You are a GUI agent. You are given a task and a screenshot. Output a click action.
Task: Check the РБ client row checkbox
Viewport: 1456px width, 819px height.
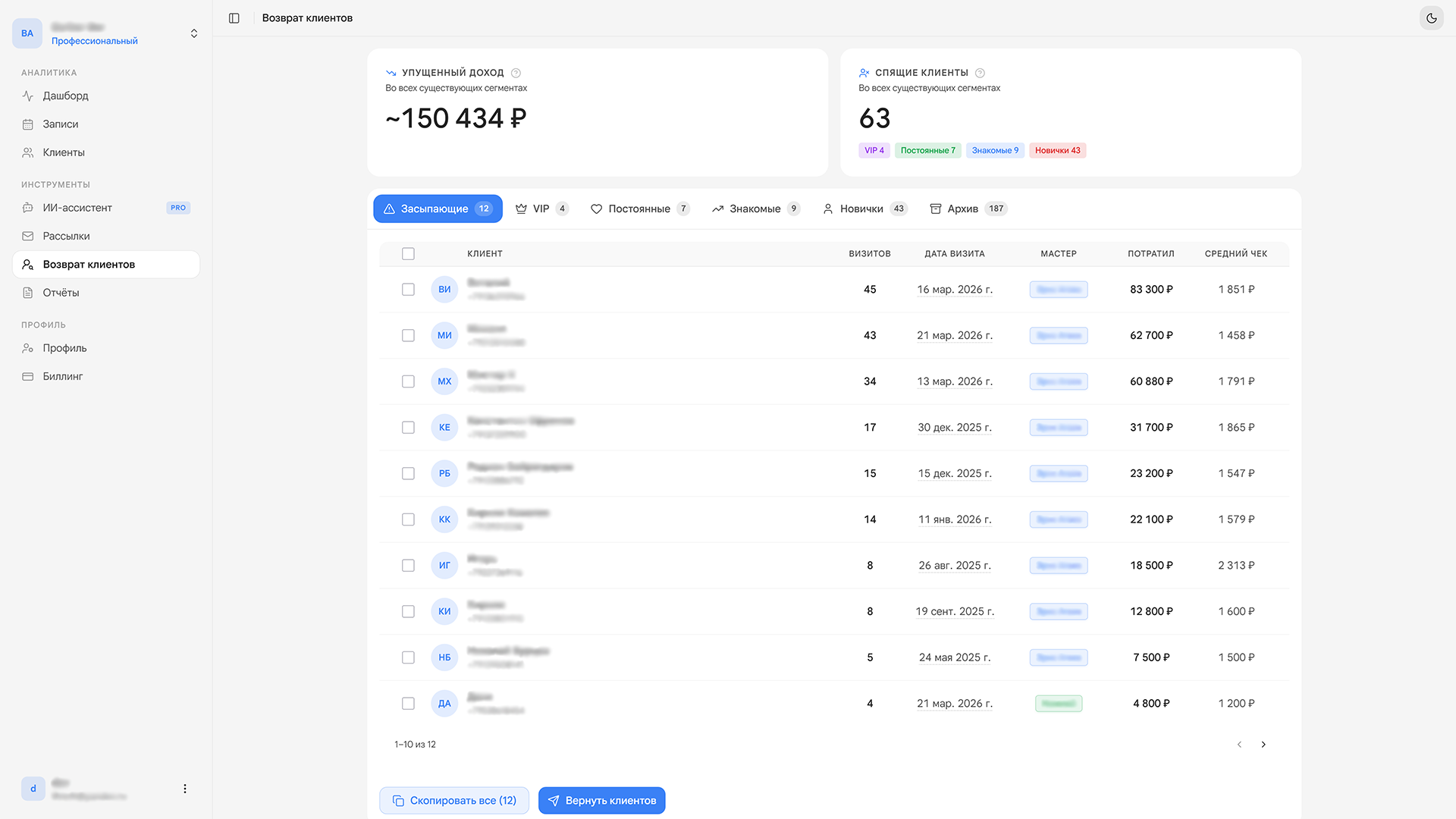click(x=408, y=473)
